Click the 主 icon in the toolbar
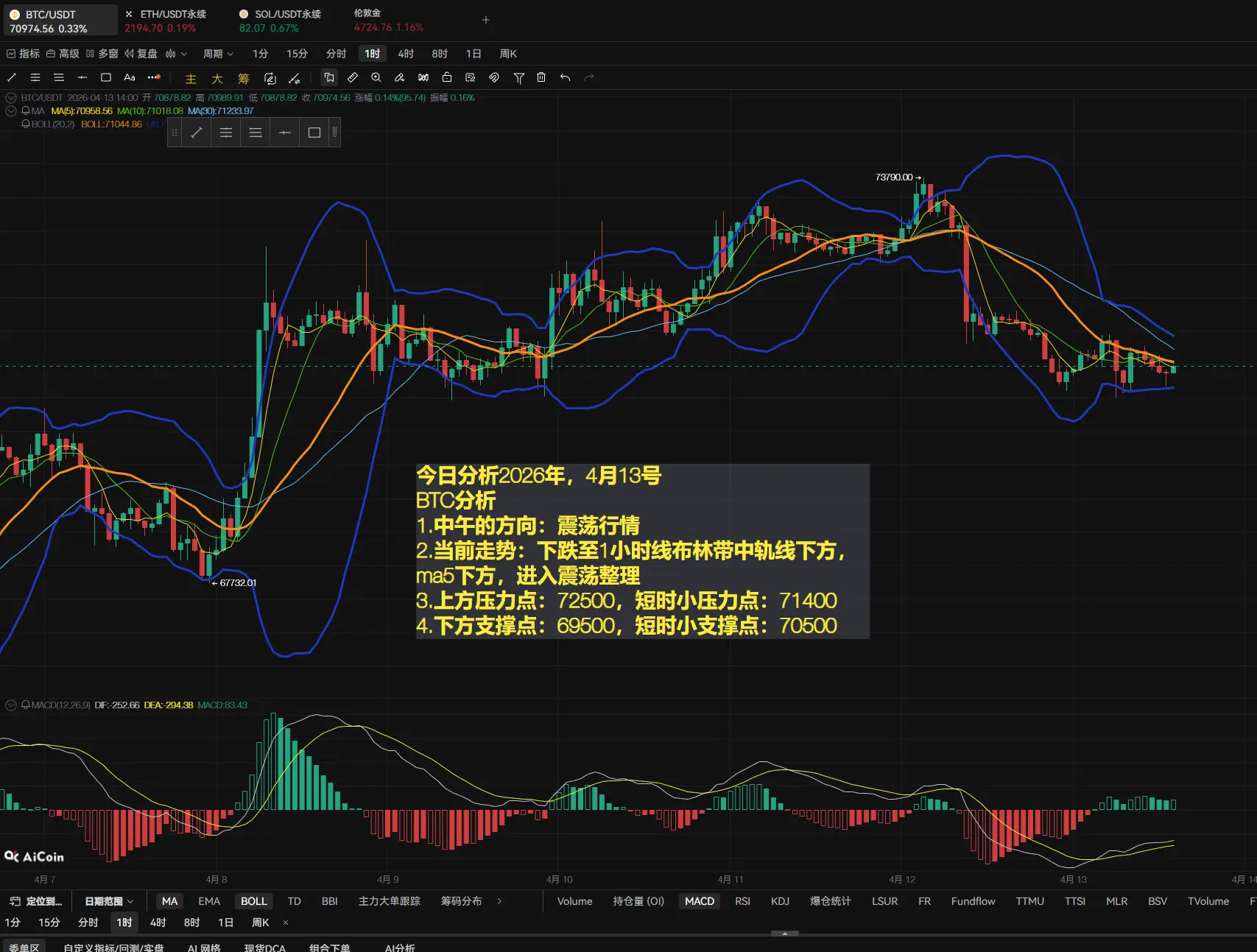1257x952 pixels. coord(191,78)
